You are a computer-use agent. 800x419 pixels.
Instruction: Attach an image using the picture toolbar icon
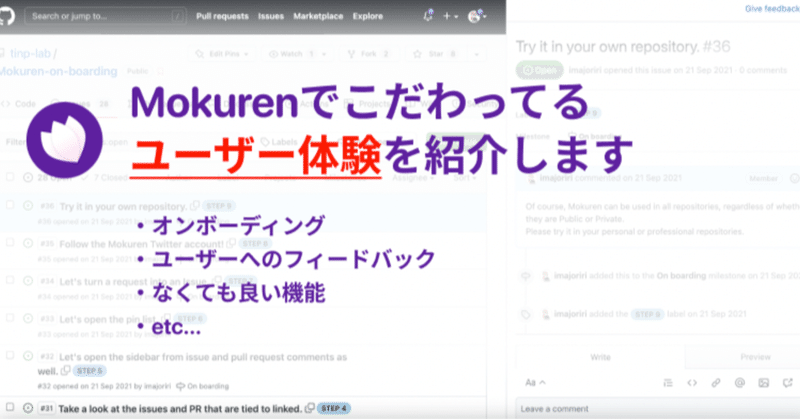[x=764, y=383]
